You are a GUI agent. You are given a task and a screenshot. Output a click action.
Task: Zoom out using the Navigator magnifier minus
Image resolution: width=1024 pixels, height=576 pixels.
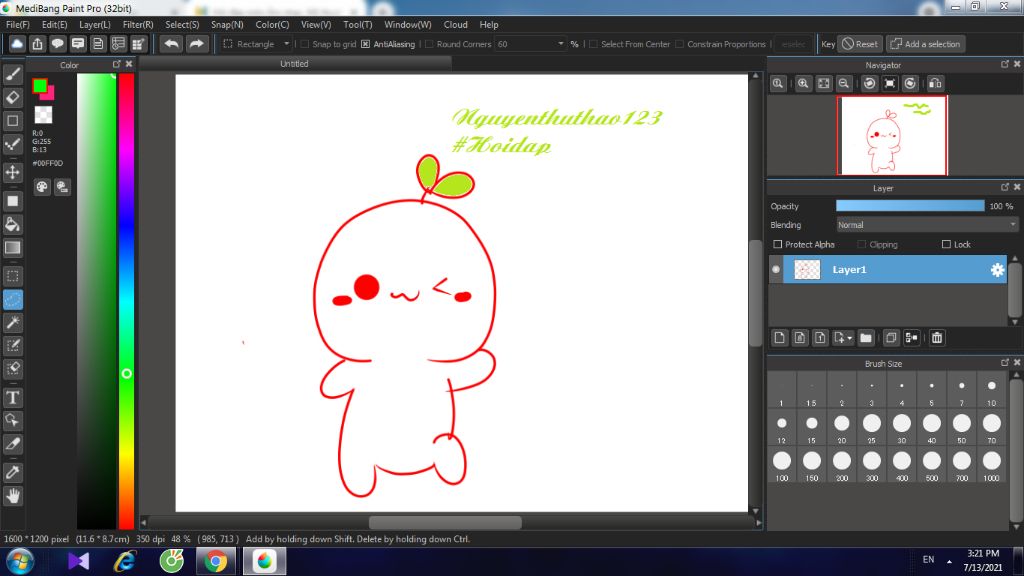[x=844, y=84]
